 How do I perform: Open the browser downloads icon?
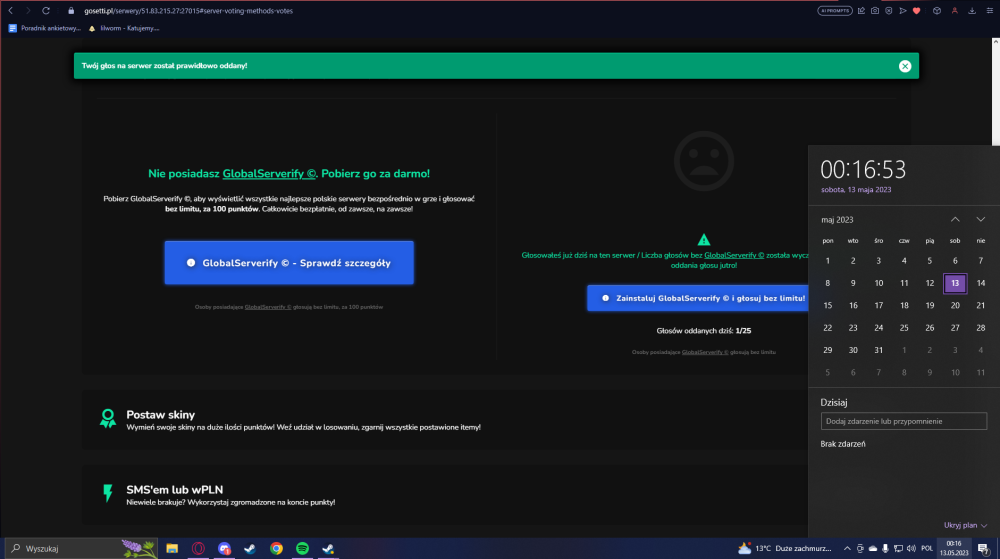[x=972, y=11]
